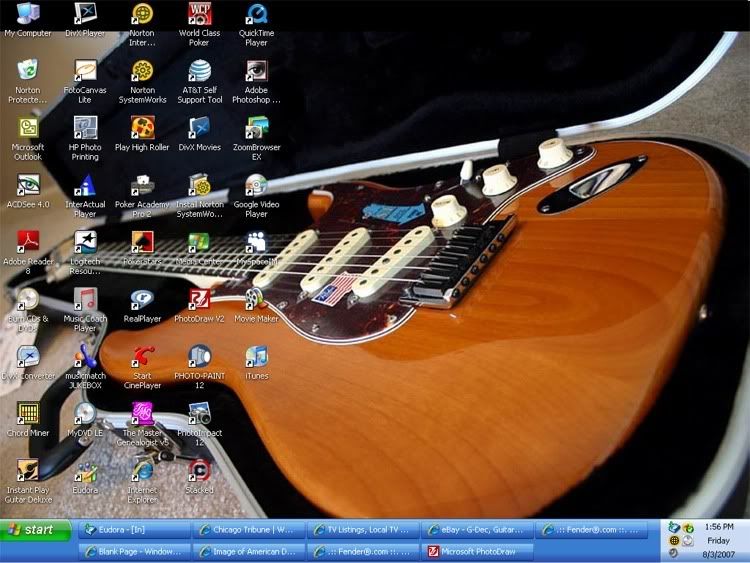Switch to eBay G-Dec Guitar taskbar window
The image size is (750, 563).
(477, 530)
